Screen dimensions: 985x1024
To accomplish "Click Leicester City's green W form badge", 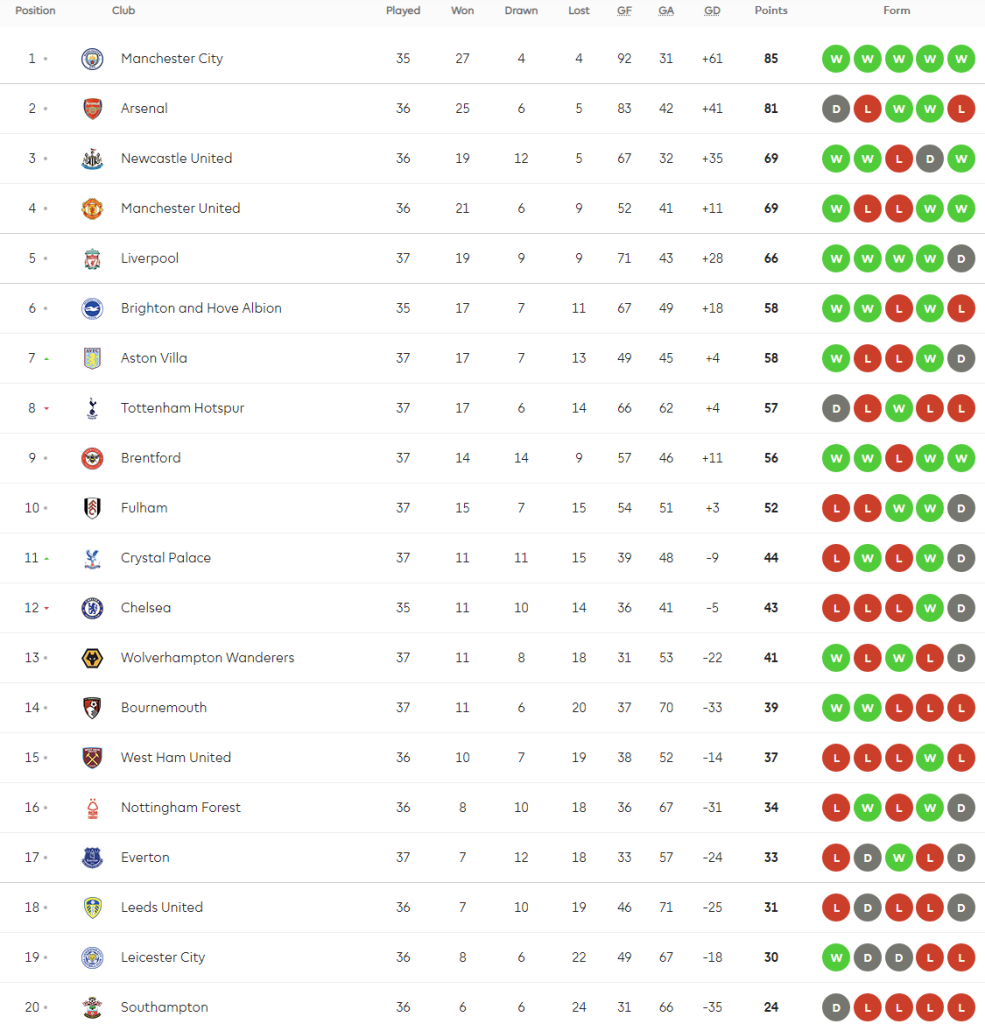I will click(x=836, y=957).
